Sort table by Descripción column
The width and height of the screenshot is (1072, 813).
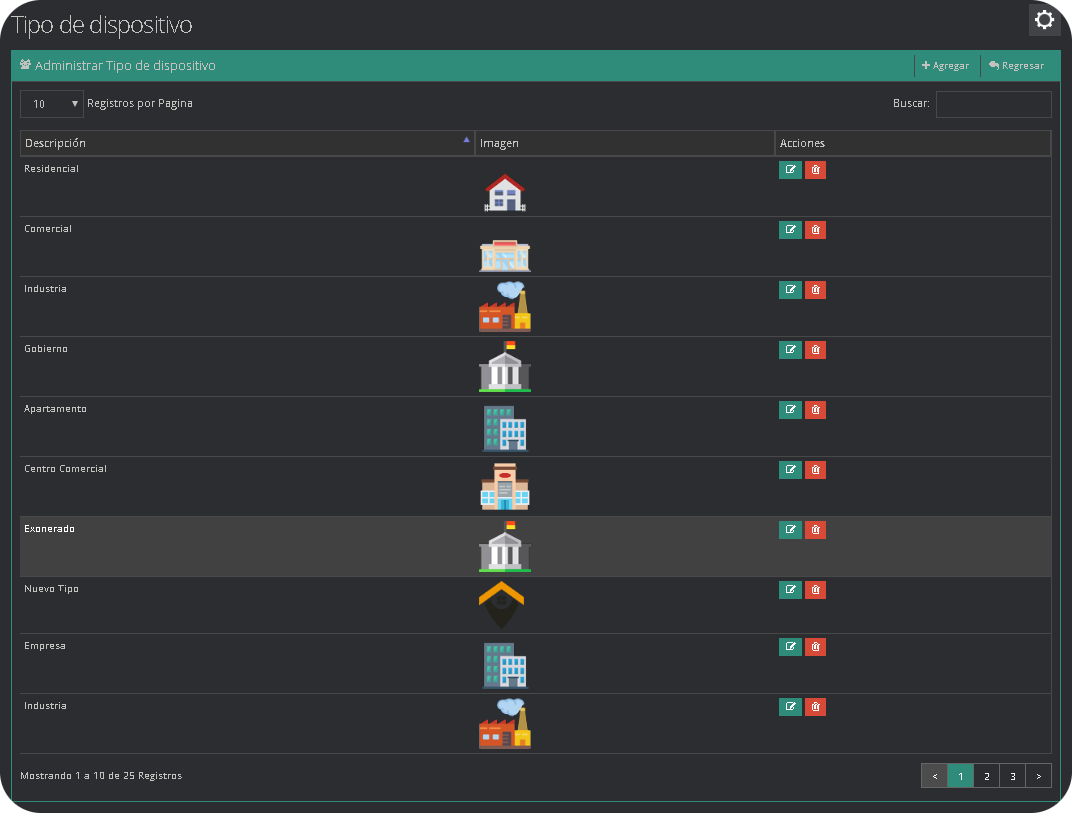[246, 143]
